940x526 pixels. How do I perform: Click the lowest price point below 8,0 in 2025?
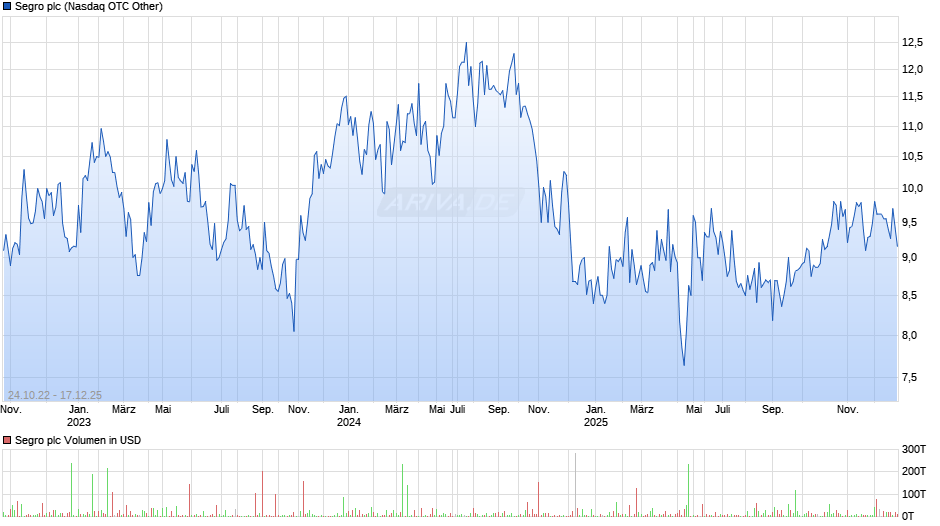pyautogui.click(x=684, y=364)
